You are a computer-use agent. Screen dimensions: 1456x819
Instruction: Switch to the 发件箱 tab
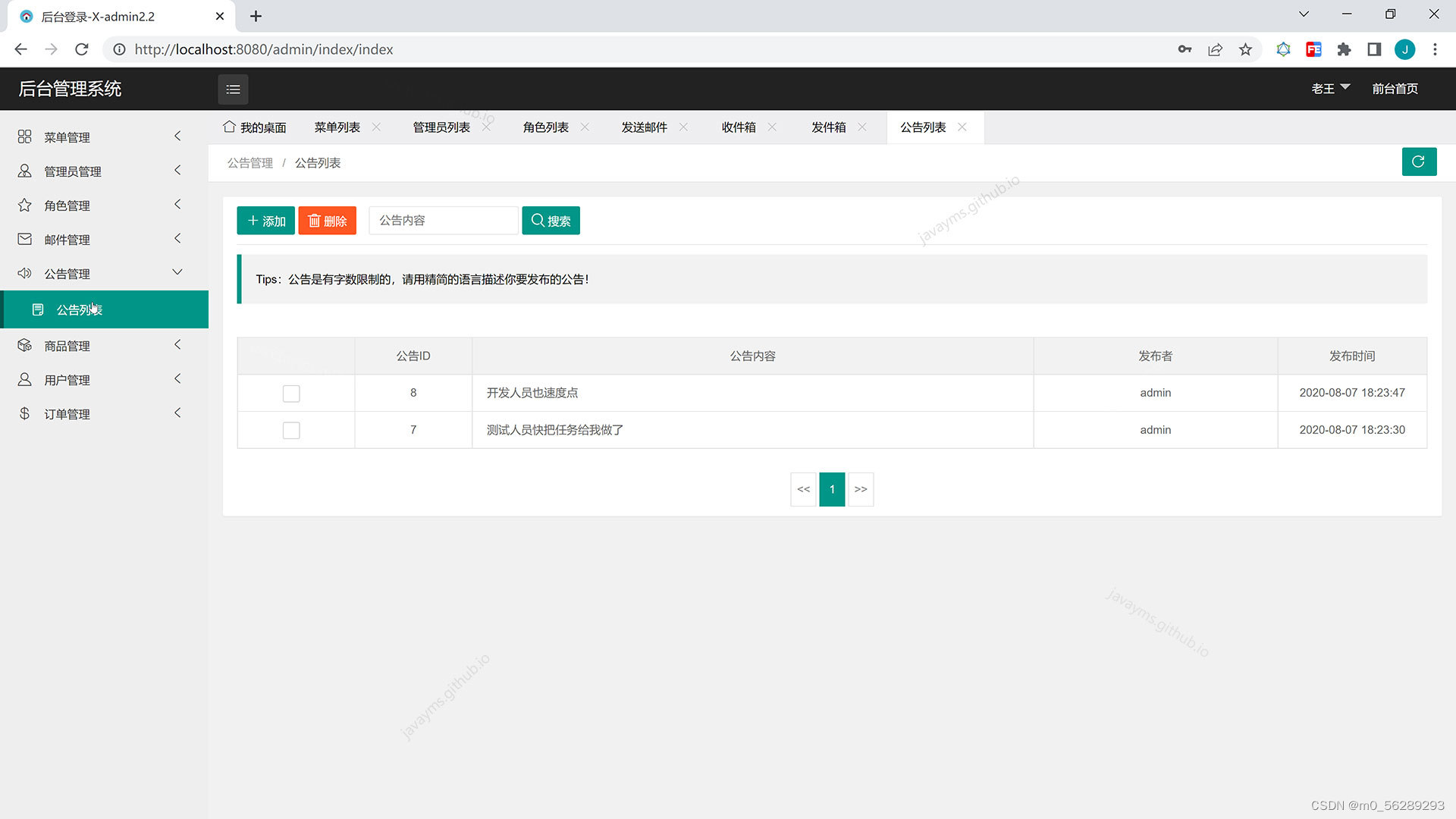pyautogui.click(x=828, y=127)
